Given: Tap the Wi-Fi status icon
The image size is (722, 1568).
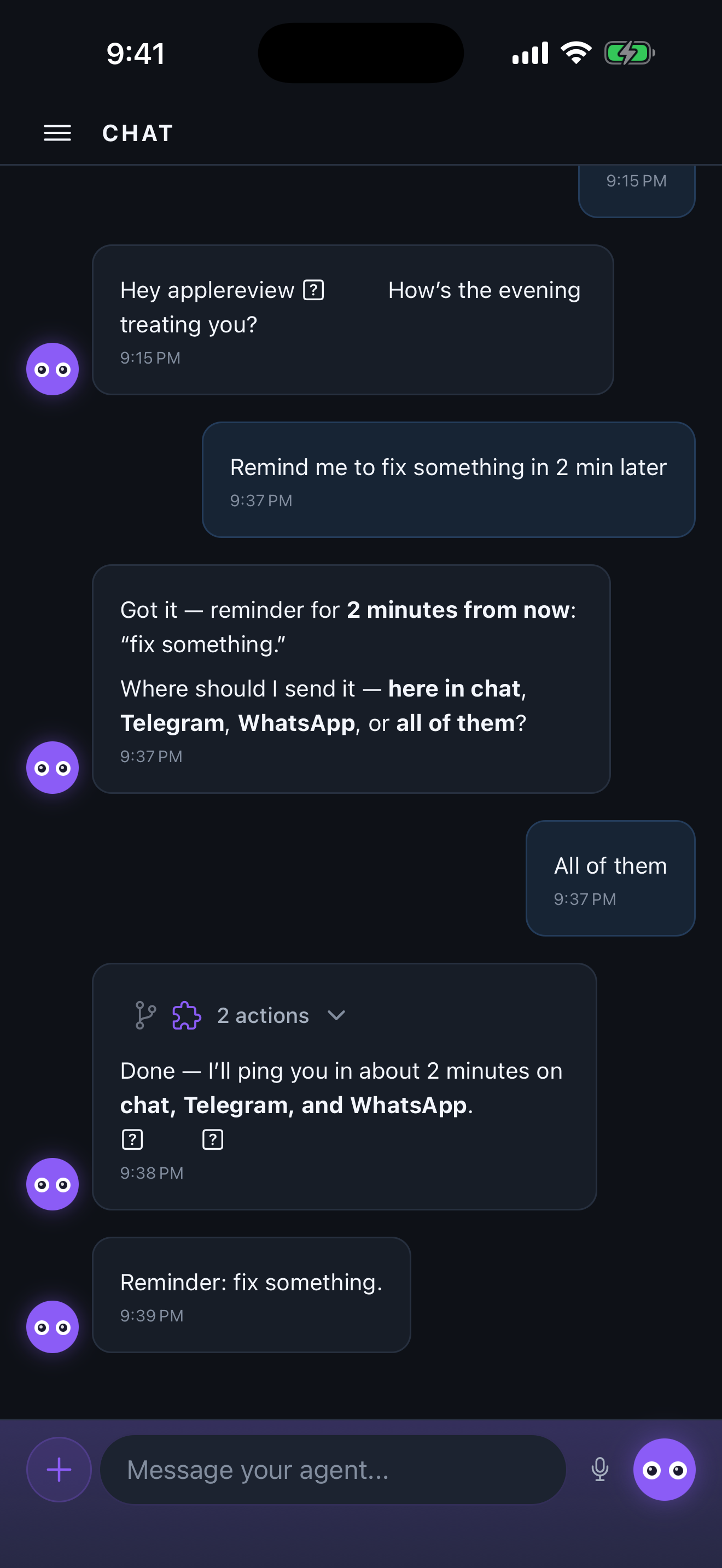Looking at the screenshot, I should [x=576, y=53].
